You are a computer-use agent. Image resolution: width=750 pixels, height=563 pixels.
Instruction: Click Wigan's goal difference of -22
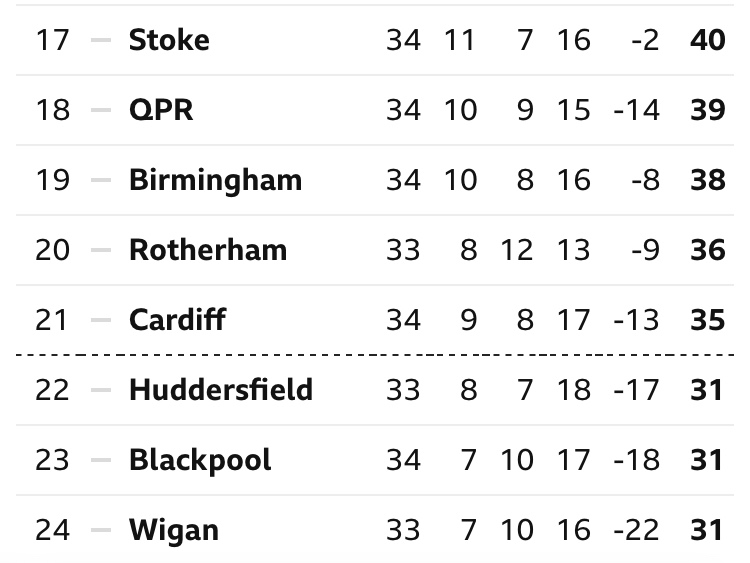coord(637,529)
